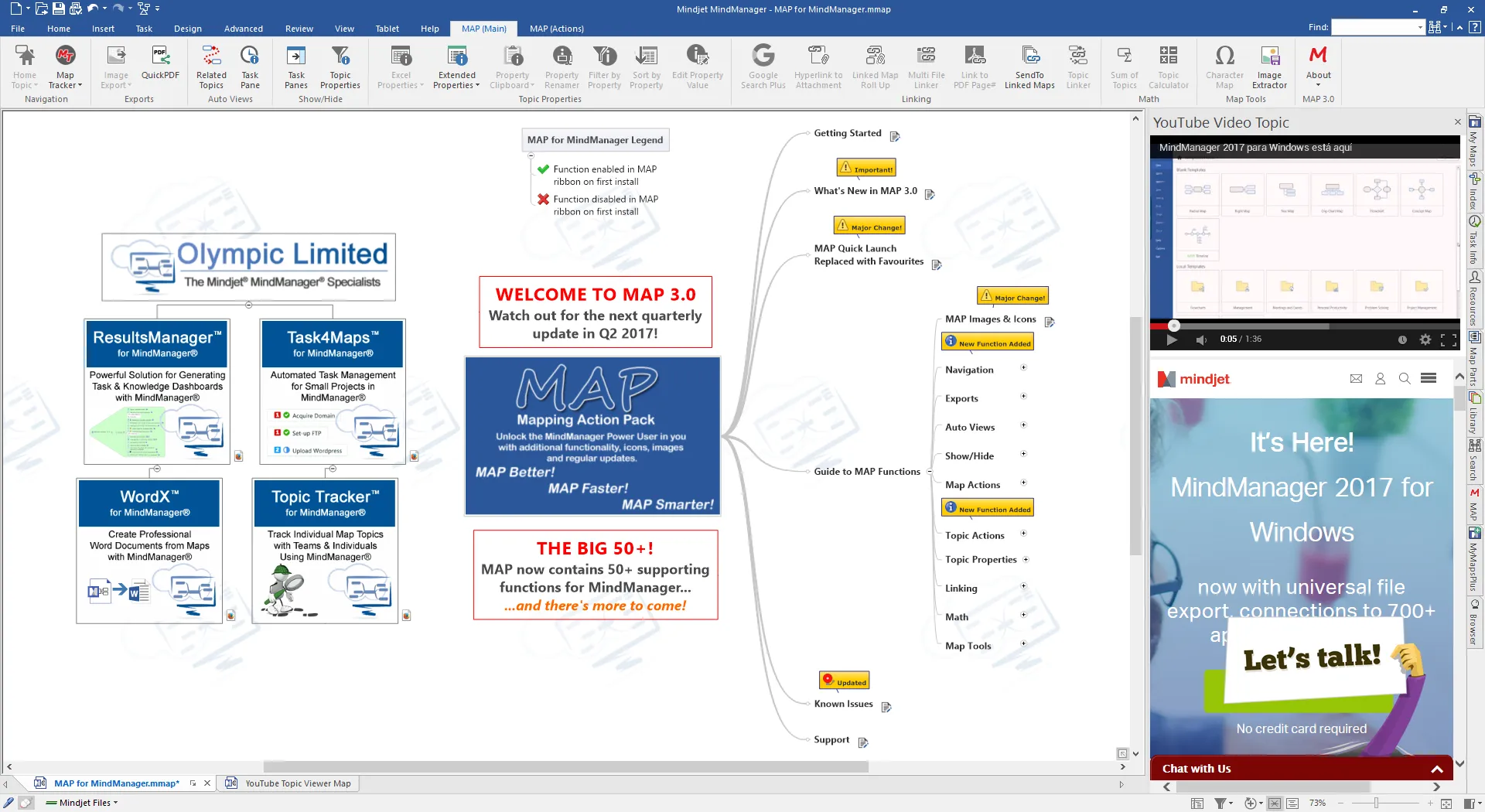1485x812 pixels.
Task: Mute the YouTube video volume
Action: coord(1201,339)
